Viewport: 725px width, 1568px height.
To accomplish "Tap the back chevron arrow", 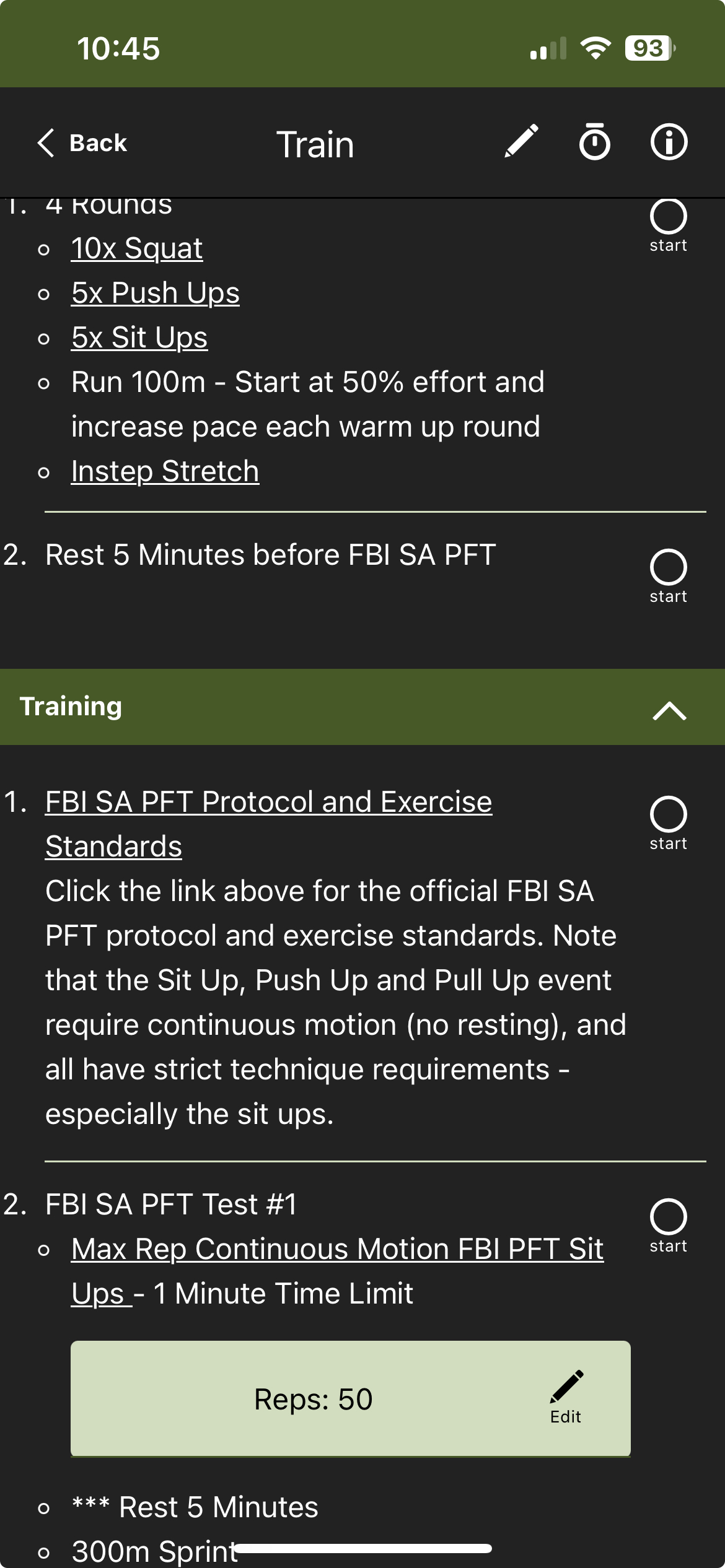I will pyautogui.click(x=46, y=143).
